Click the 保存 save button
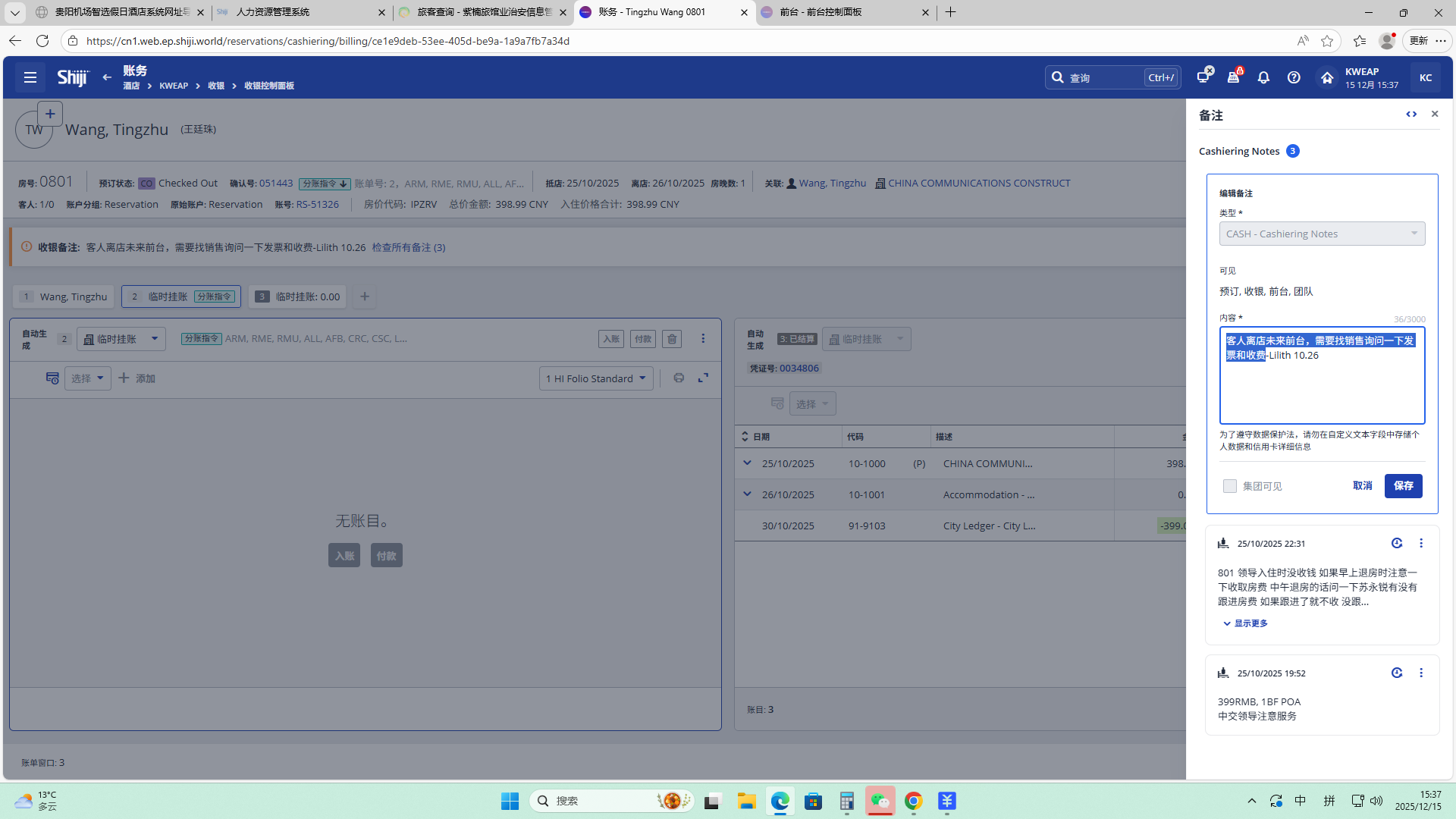This screenshot has height=819, width=1456. (x=1403, y=486)
